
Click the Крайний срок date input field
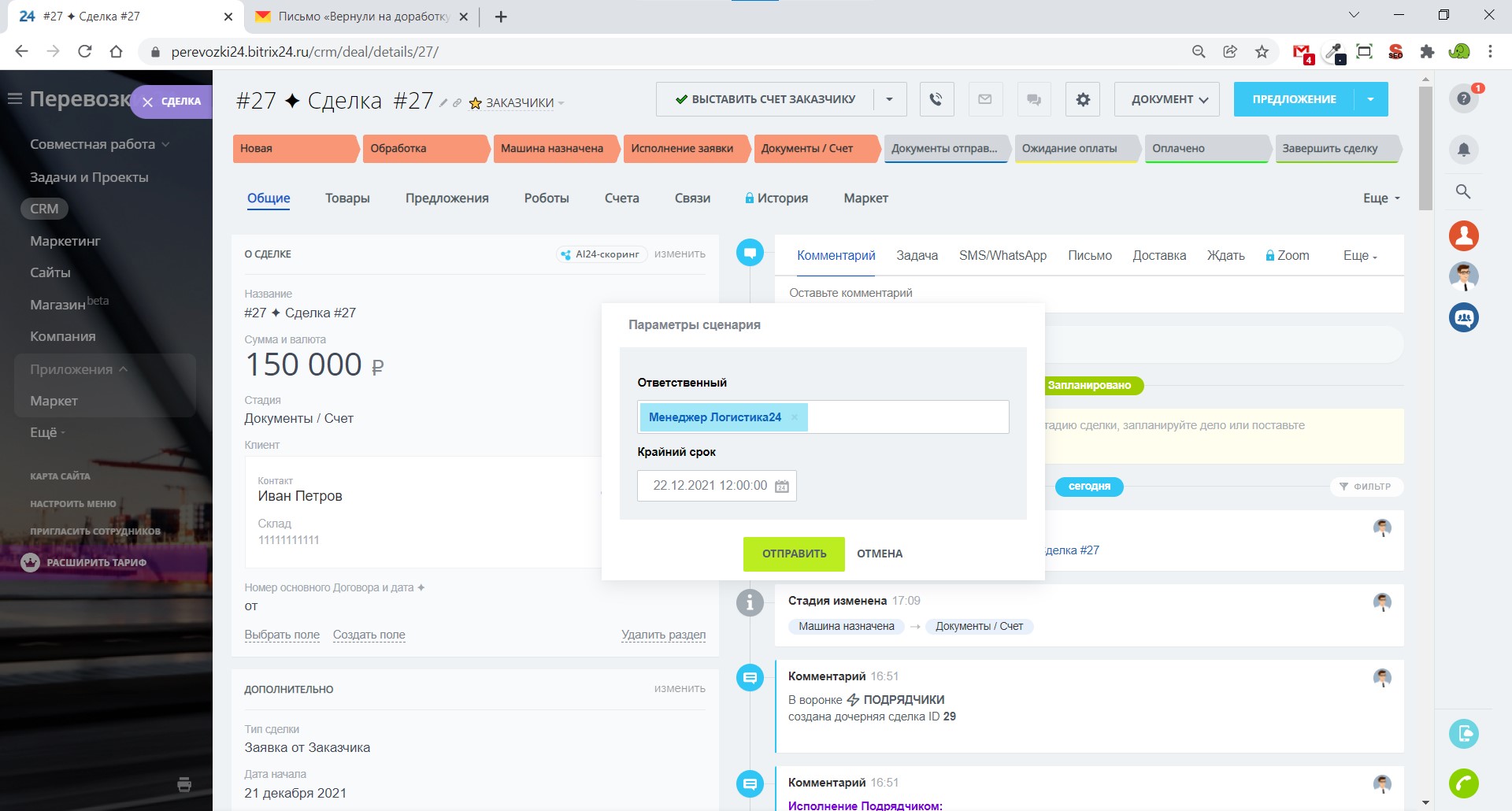point(709,486)
